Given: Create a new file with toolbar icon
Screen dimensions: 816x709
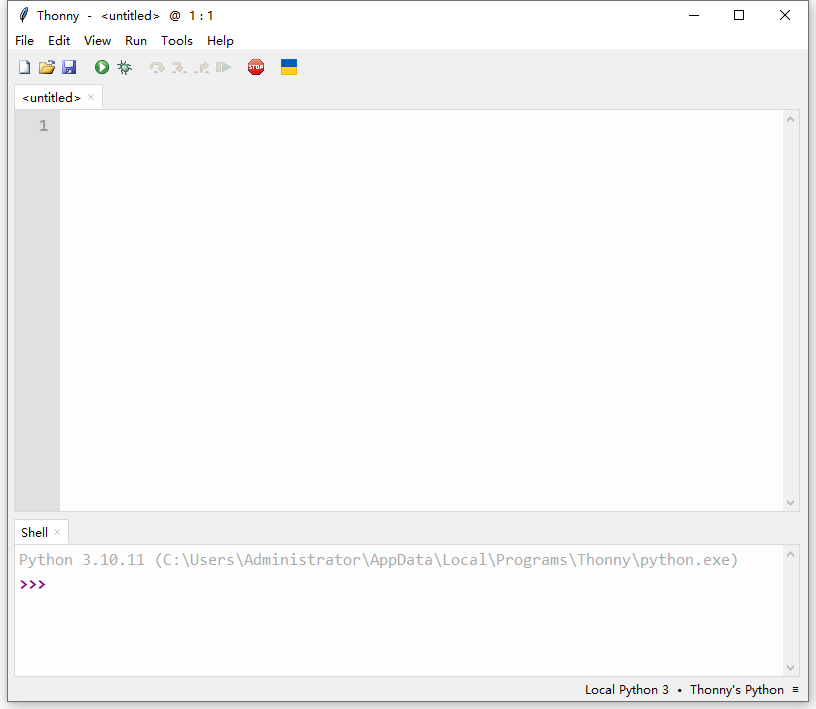Looking at the screenshot, I should pyautogui.click(x=24, y=67).
